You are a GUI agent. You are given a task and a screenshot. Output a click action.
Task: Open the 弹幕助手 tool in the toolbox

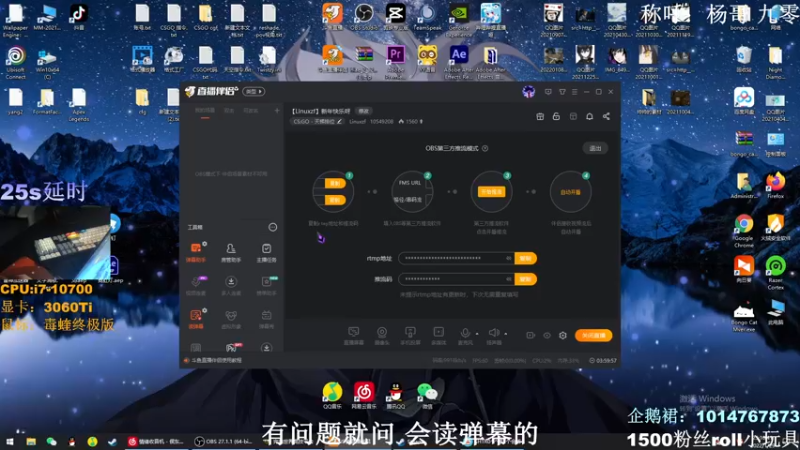click(x=196, y=252)
